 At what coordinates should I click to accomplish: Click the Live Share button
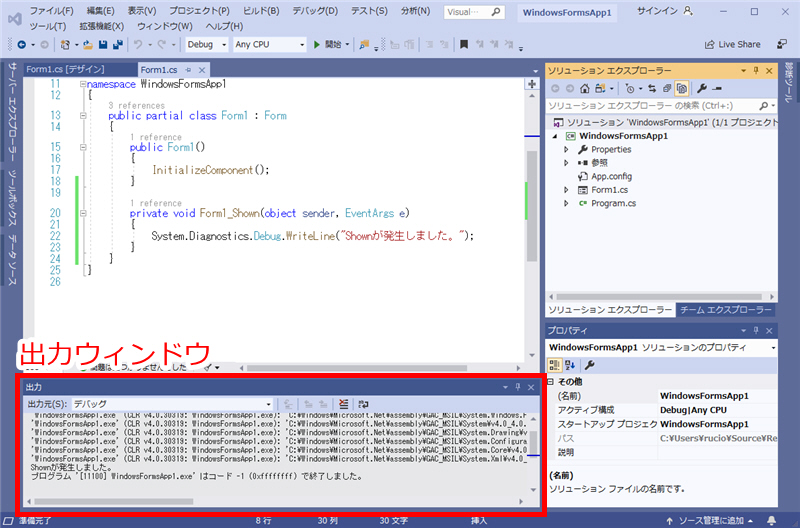[x=732, y=44]
